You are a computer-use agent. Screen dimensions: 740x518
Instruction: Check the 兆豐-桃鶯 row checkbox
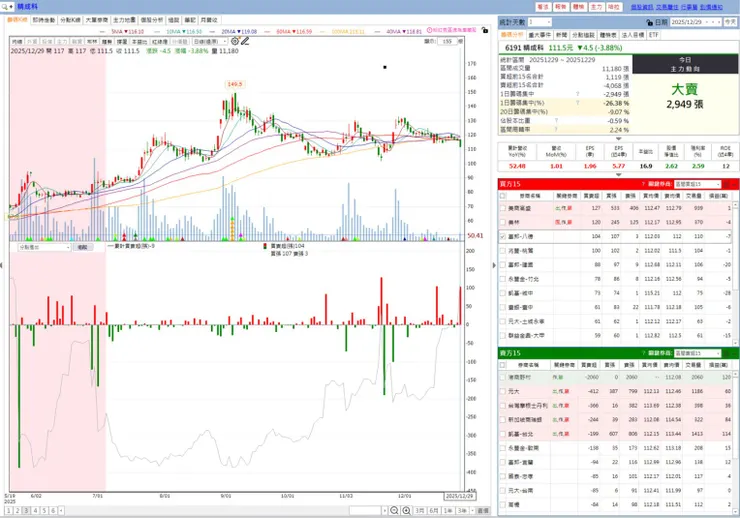click(x=503, y=251)
